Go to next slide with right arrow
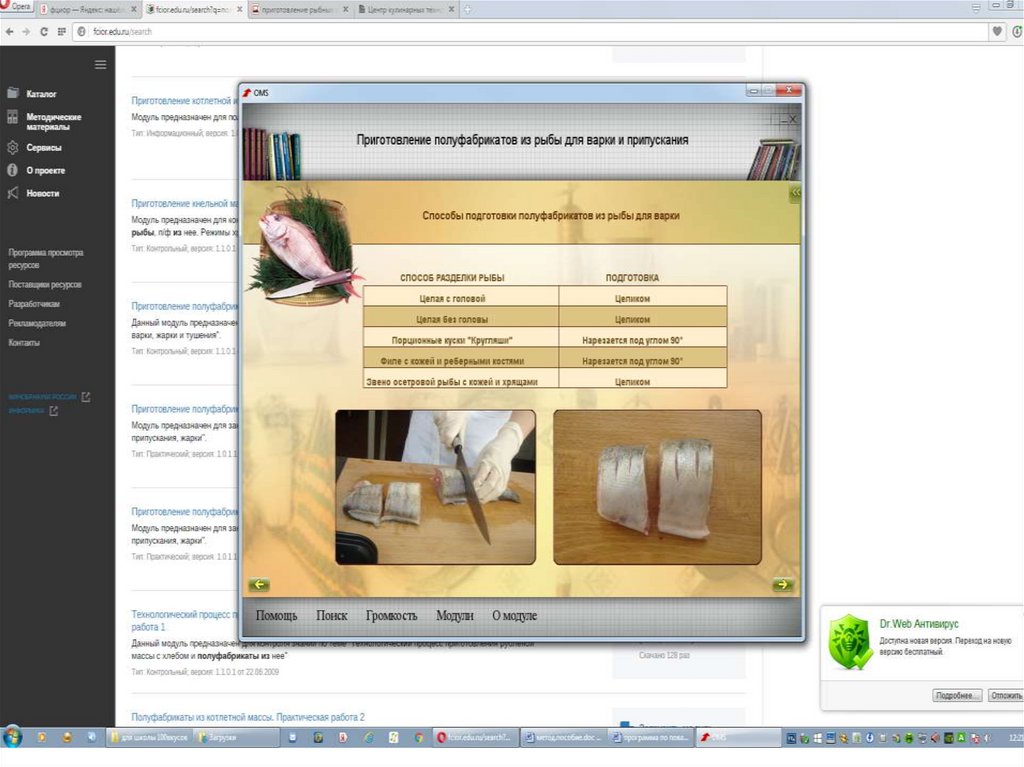This screenshot has width=1024, height=767. [782, 585]
